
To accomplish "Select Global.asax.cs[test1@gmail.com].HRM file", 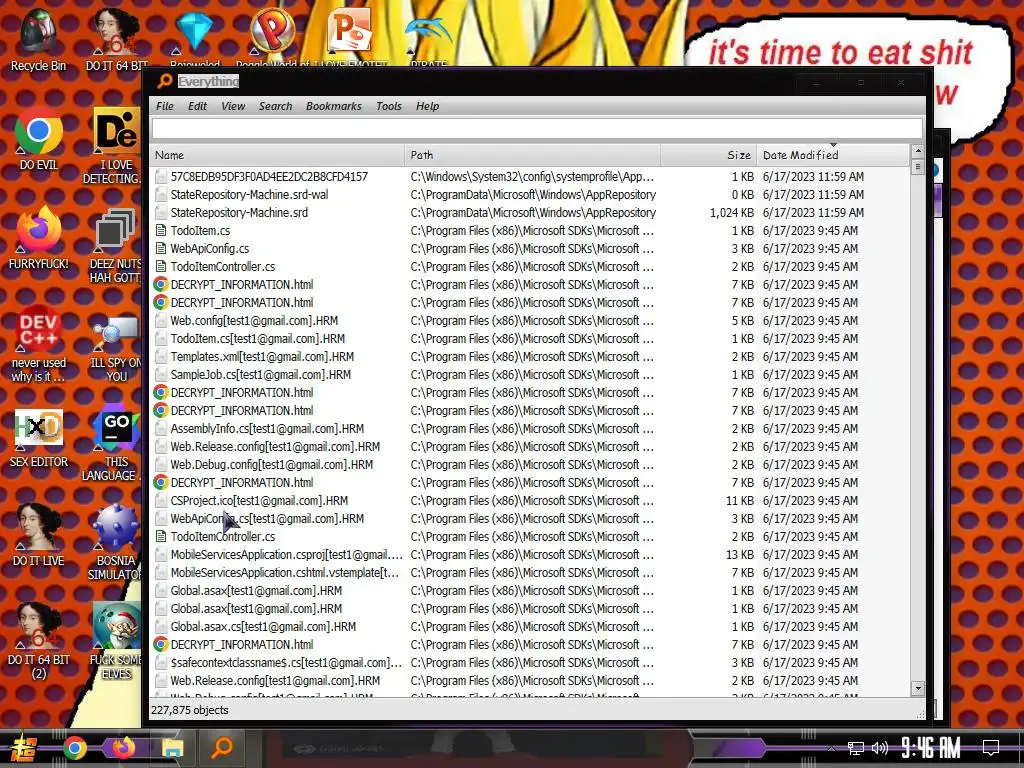I will 530,626.
